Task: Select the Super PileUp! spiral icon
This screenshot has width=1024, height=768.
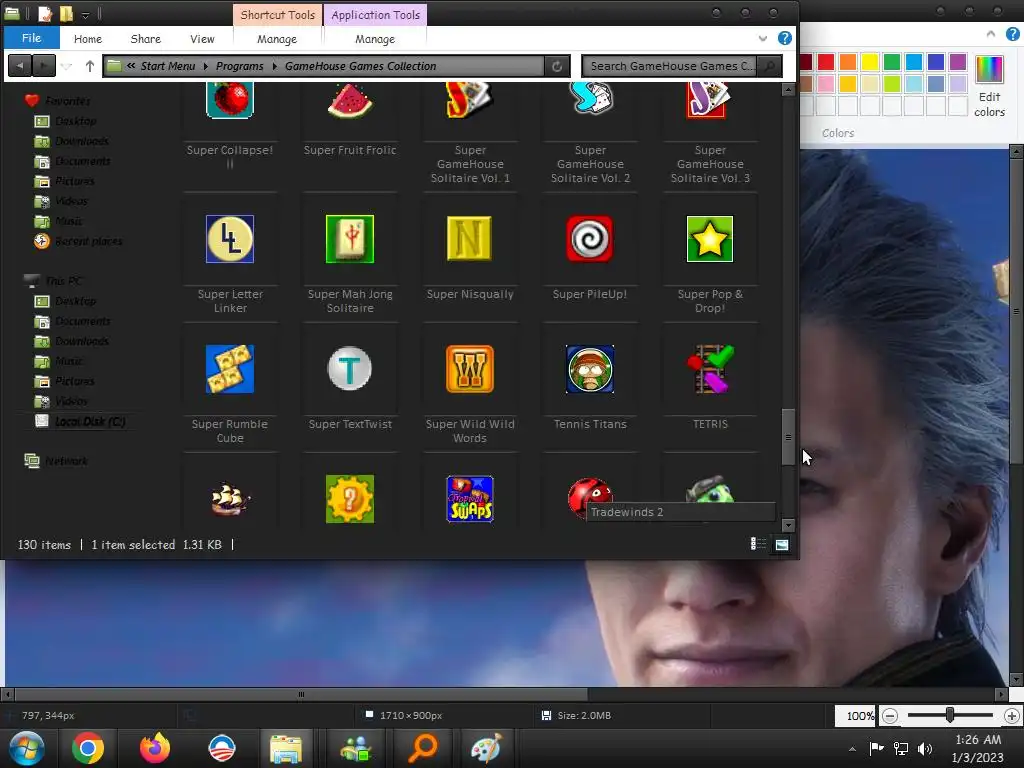Action: pyautogui.click(x=590, y=239)
